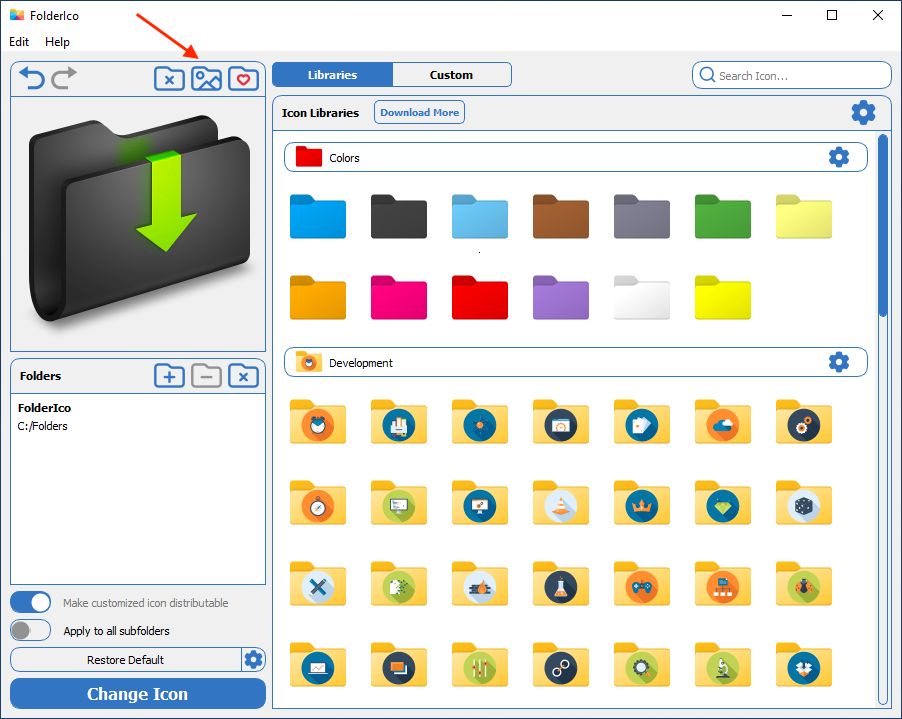This screenshot has width=902, height=719.
Task: Click the redo arrow icon
Action: point(64,78)
